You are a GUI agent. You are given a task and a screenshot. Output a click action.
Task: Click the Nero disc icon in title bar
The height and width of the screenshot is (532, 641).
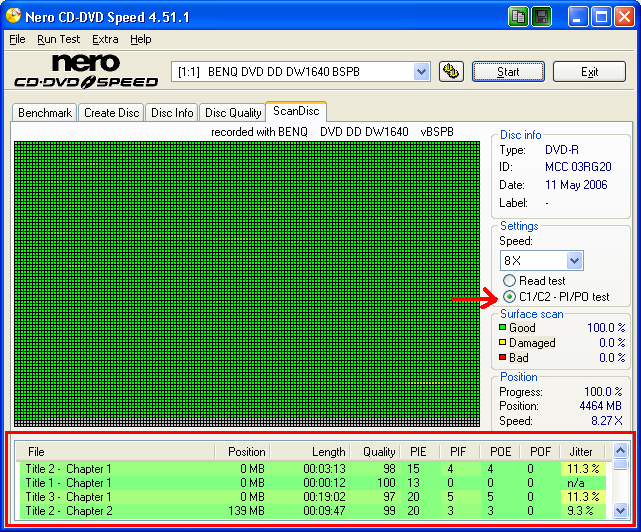pos(14,17)
